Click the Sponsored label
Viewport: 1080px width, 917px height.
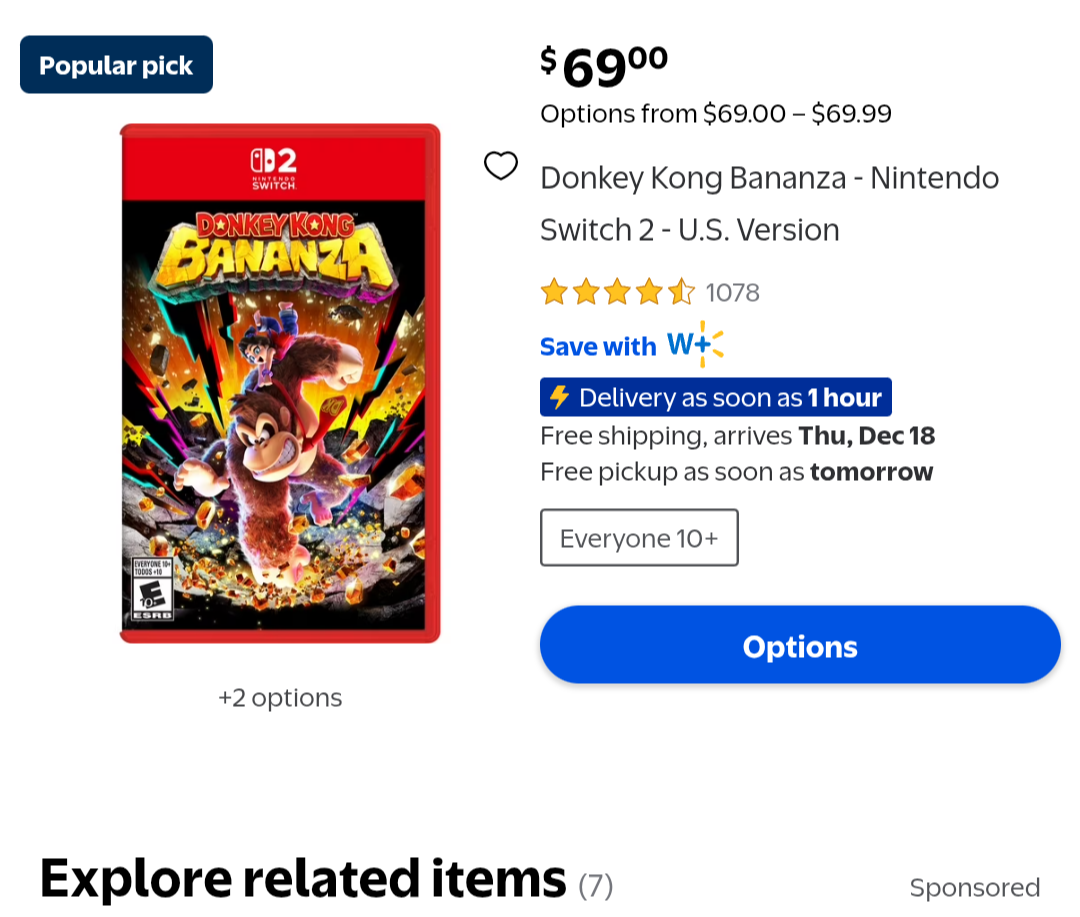974,887
